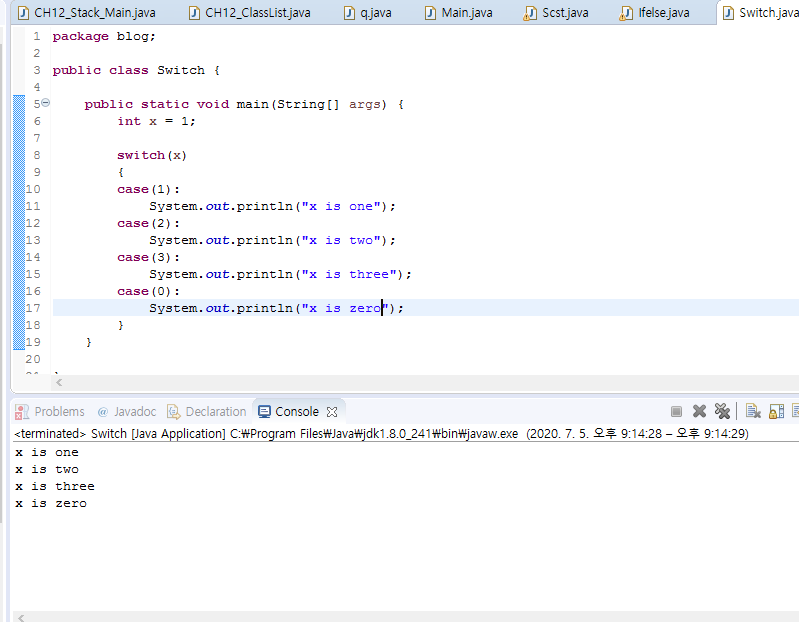Click the 'case(0):' label
The height and width of the screenshot is (622, 799).
click(148, 291)
